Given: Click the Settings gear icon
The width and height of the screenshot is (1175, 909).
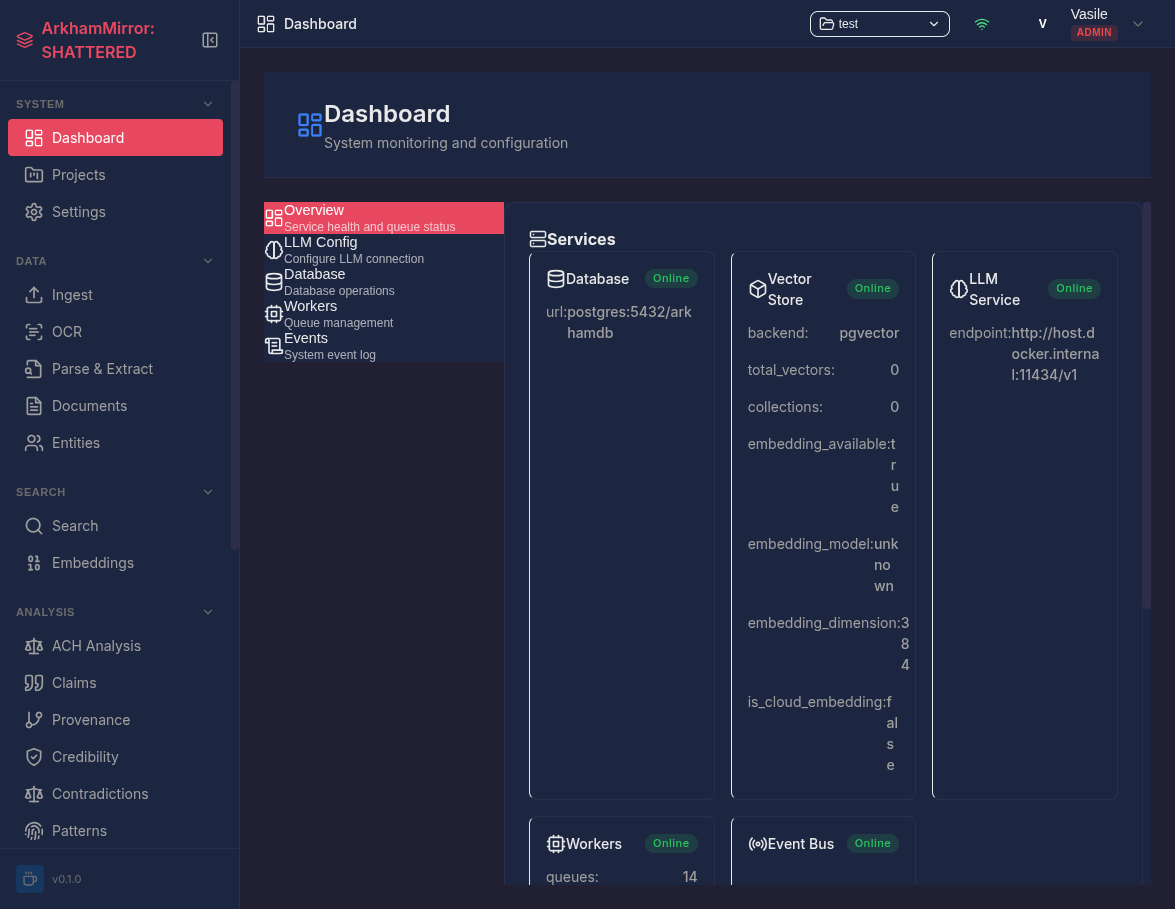Looking at the screenshot, I should (34, 212).
